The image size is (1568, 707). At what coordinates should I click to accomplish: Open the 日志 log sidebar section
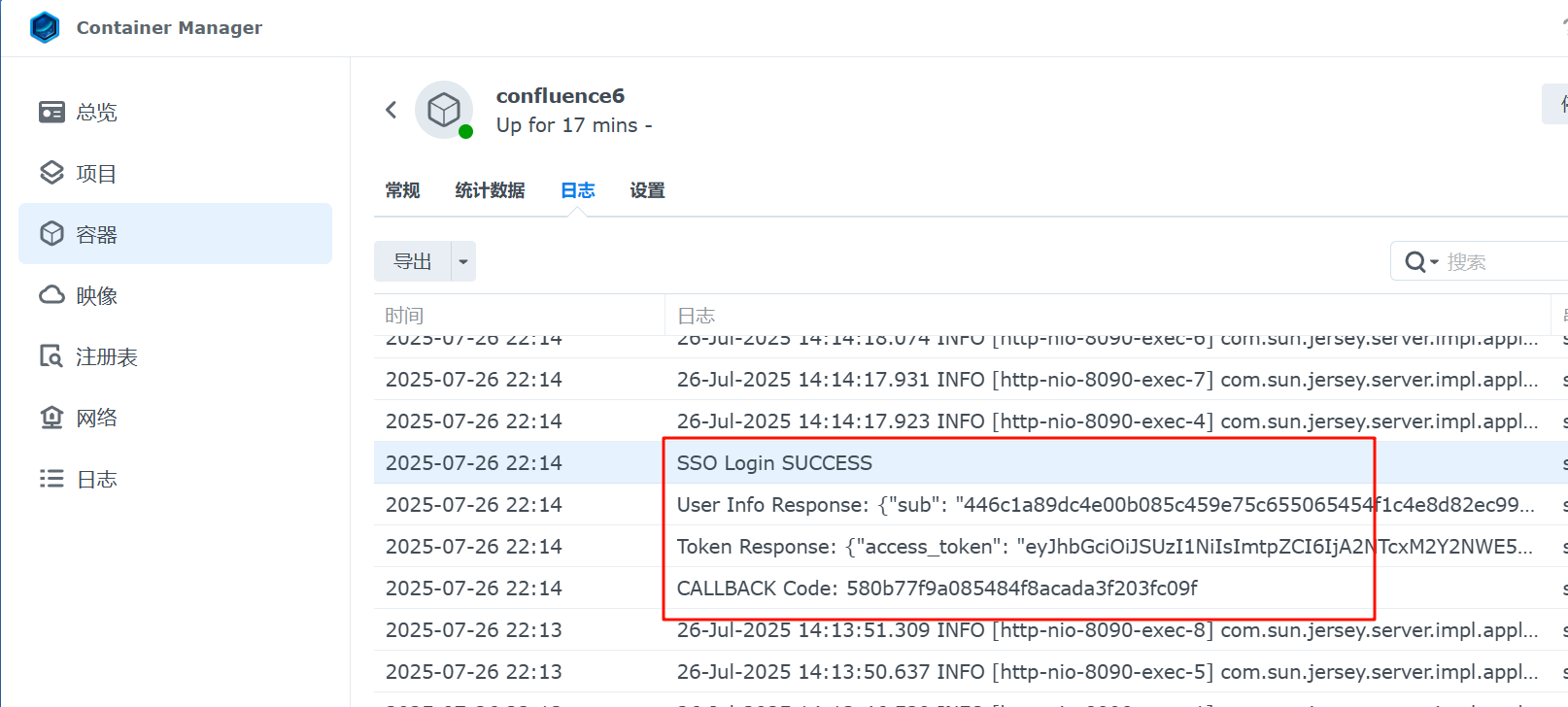175,479
